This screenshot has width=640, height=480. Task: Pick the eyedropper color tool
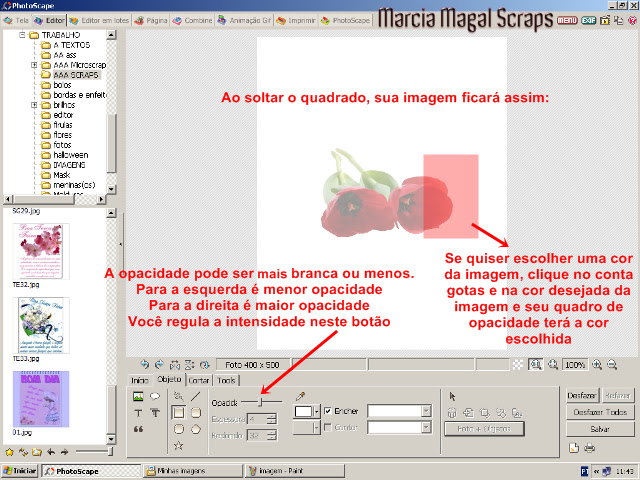click(300, 396)
